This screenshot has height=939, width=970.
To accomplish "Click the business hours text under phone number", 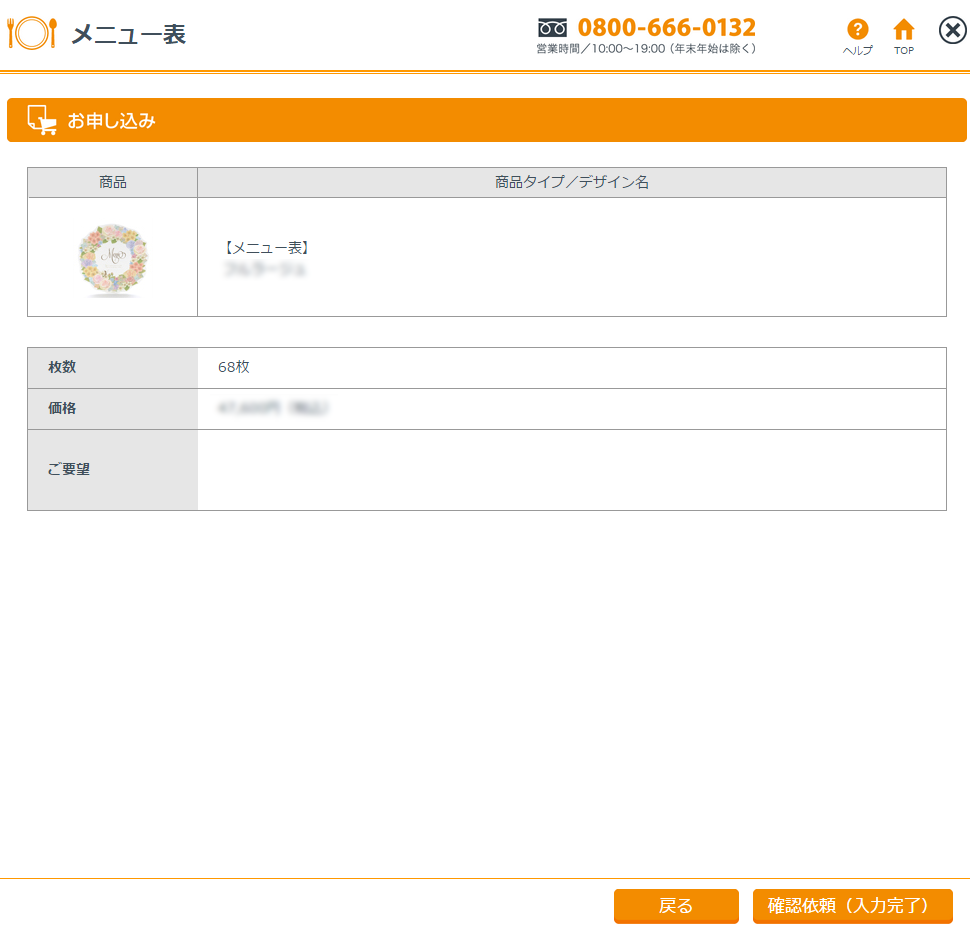I will (646, 48).
